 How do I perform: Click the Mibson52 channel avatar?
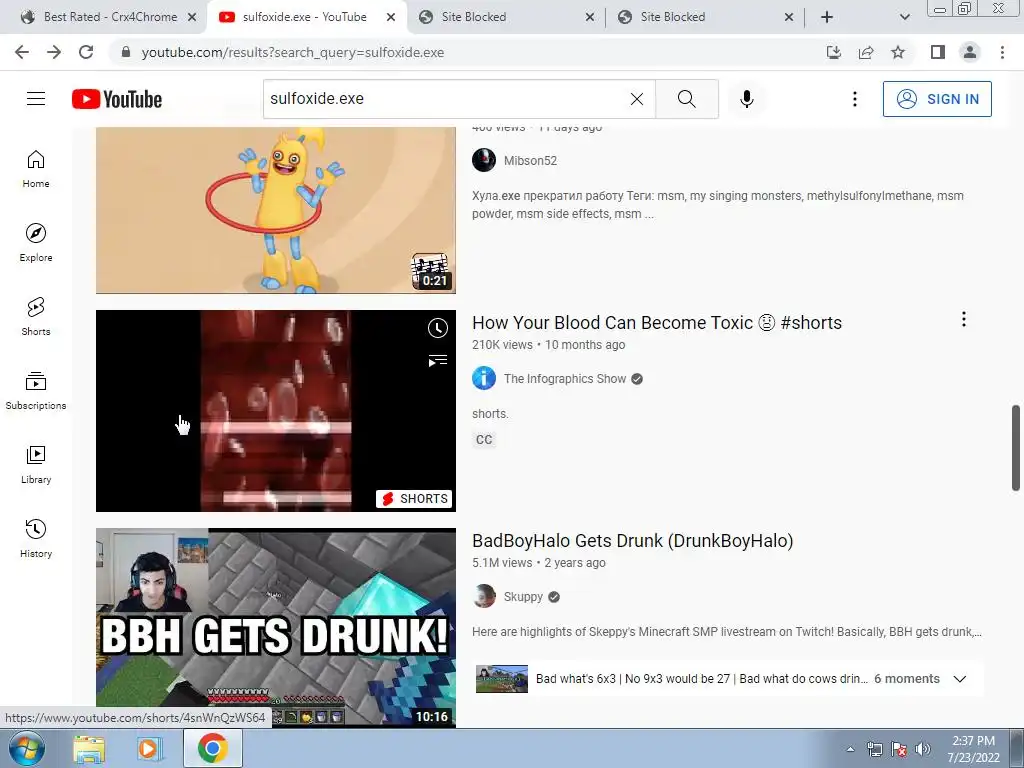pos(484,160)
